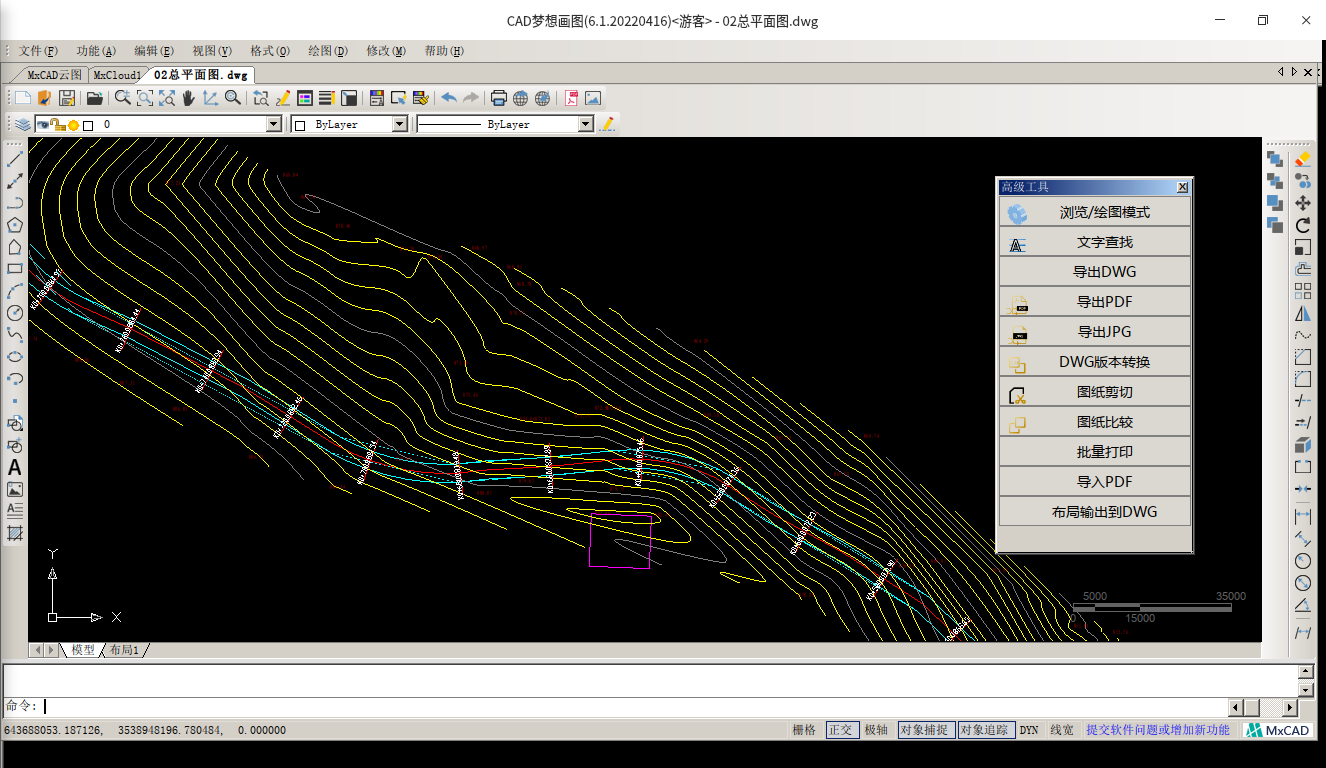1326x768 pixels.
Task: Click the Print icon in toolbar
Action: click(499, 98)
